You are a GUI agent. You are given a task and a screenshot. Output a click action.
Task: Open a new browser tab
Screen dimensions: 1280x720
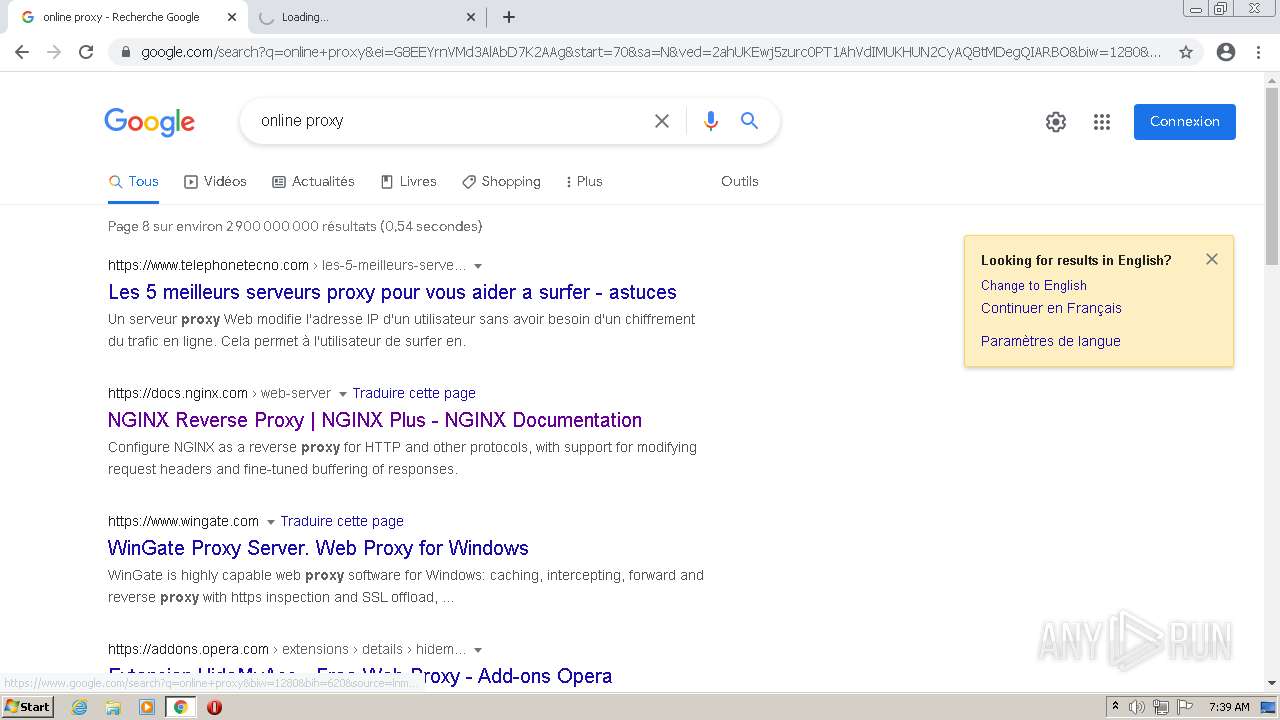point(508,17)
